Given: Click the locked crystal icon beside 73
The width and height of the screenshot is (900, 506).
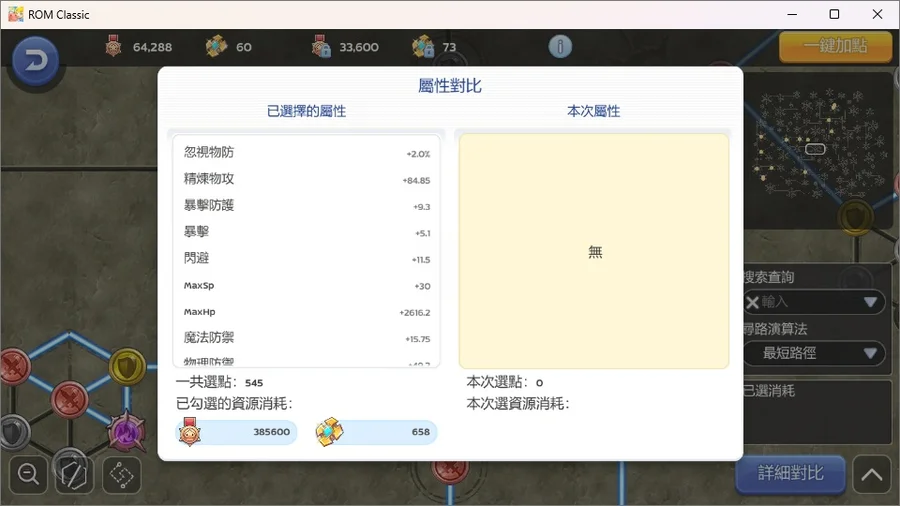Looking at the screenshot, I should point(423,47).
